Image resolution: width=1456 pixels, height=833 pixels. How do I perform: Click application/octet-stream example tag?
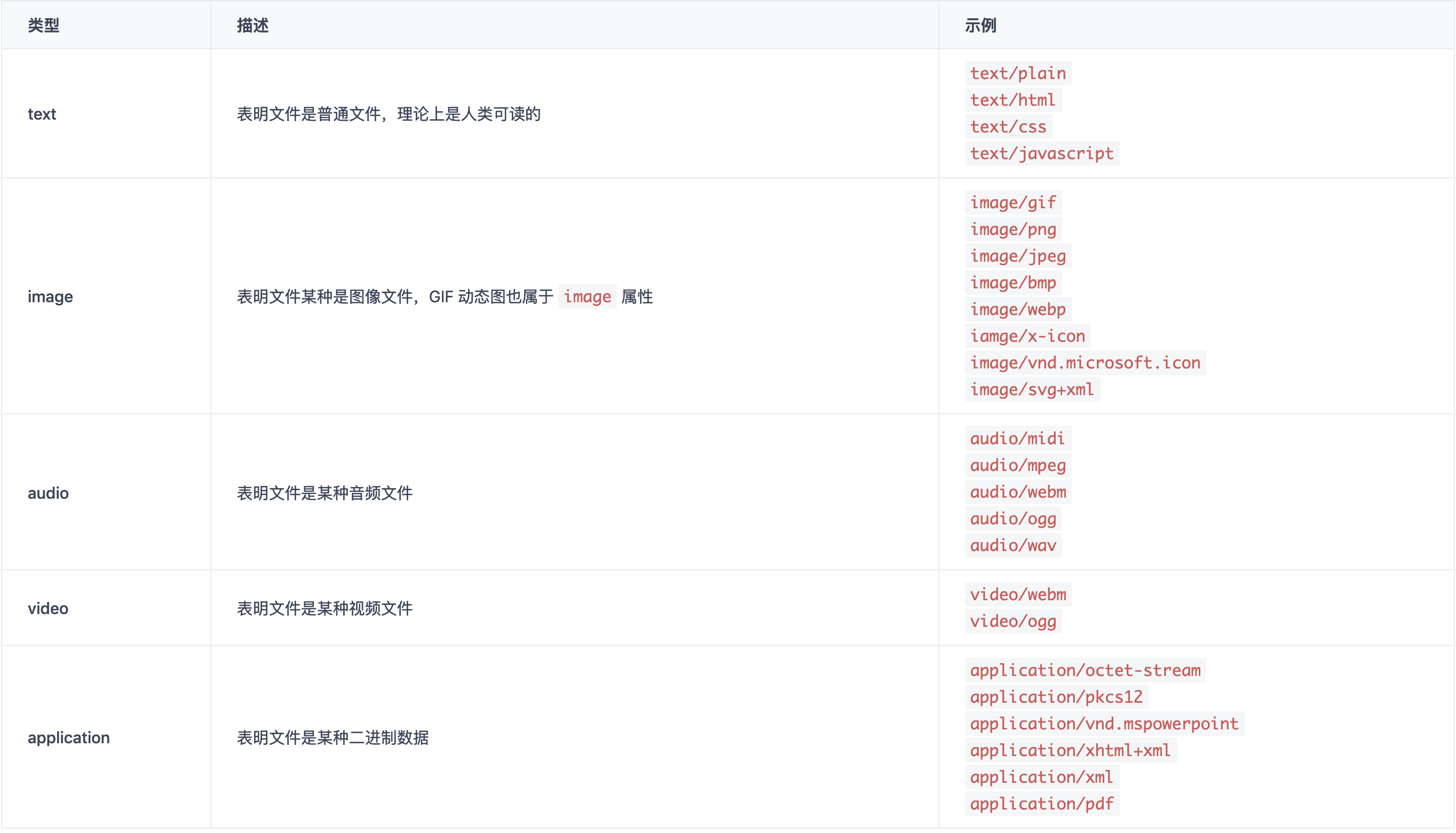pos(1085,671)
